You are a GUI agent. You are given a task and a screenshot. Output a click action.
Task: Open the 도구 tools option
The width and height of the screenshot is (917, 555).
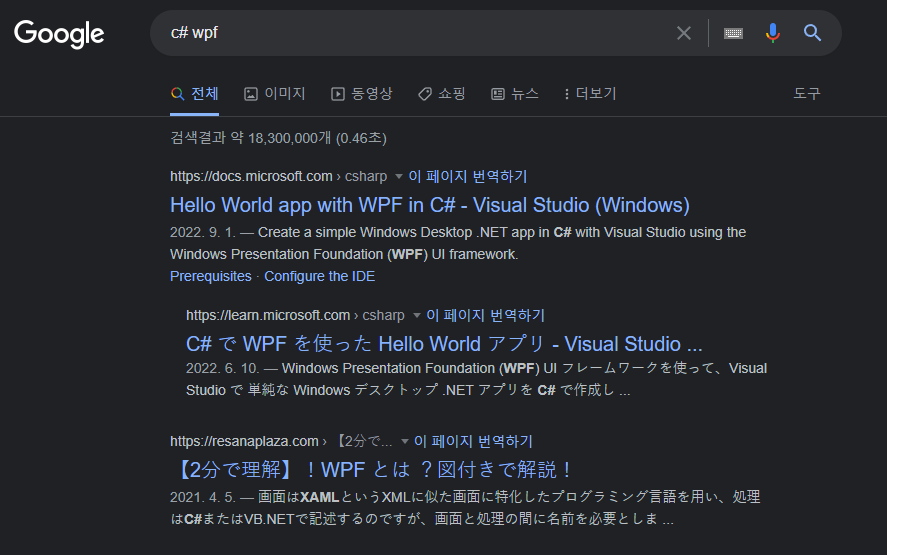click(x=807, y=94)
